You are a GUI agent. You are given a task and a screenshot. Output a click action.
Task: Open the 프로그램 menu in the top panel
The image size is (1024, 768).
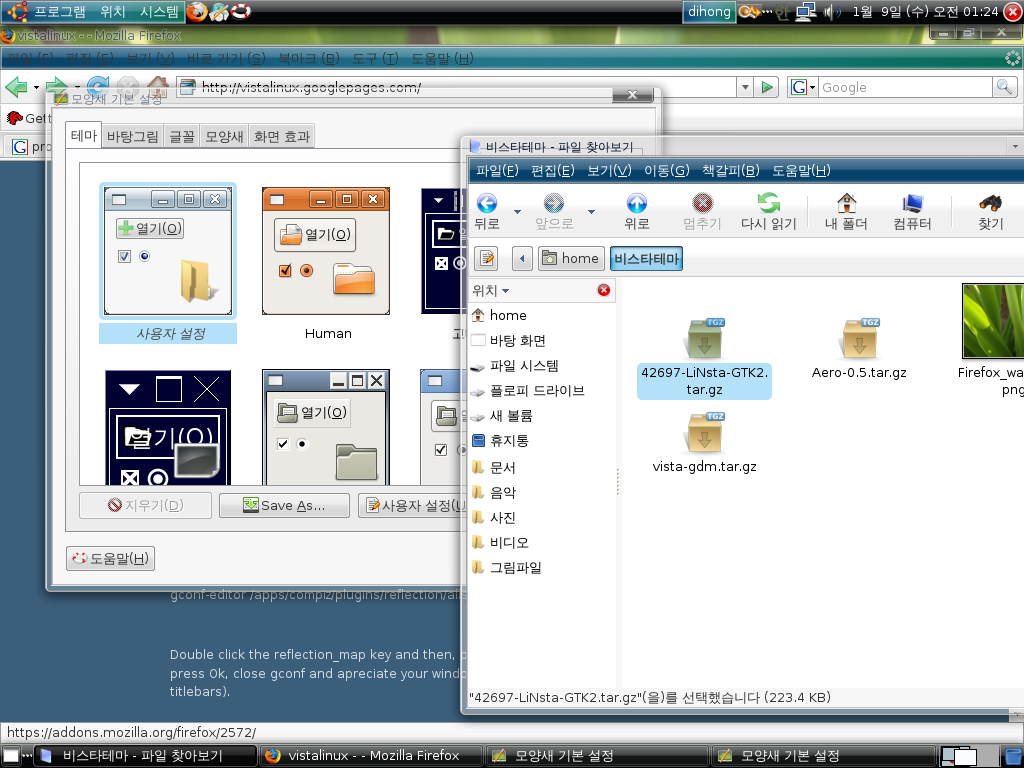click(49, 12)
